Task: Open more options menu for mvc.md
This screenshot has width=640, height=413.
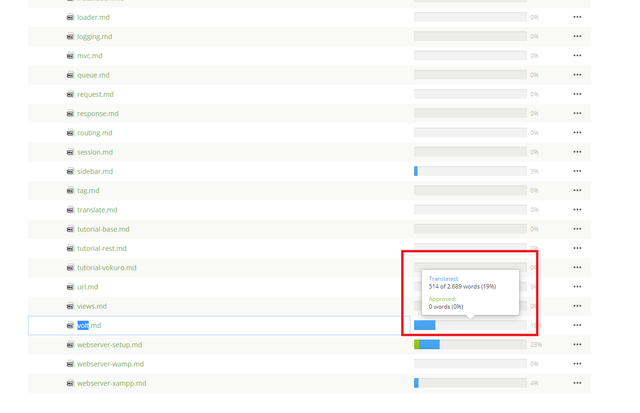Action: click(577, 56)
